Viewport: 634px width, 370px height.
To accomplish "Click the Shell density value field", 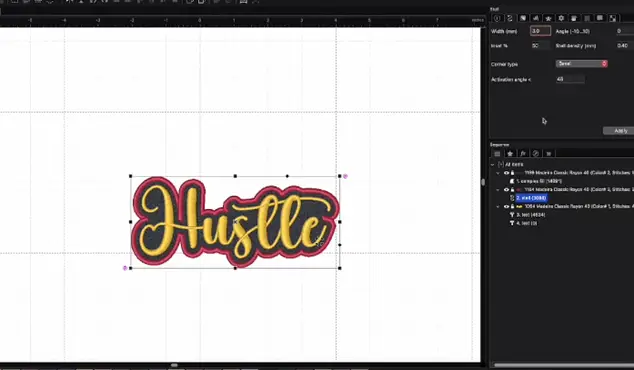I will tap(624, 46).
